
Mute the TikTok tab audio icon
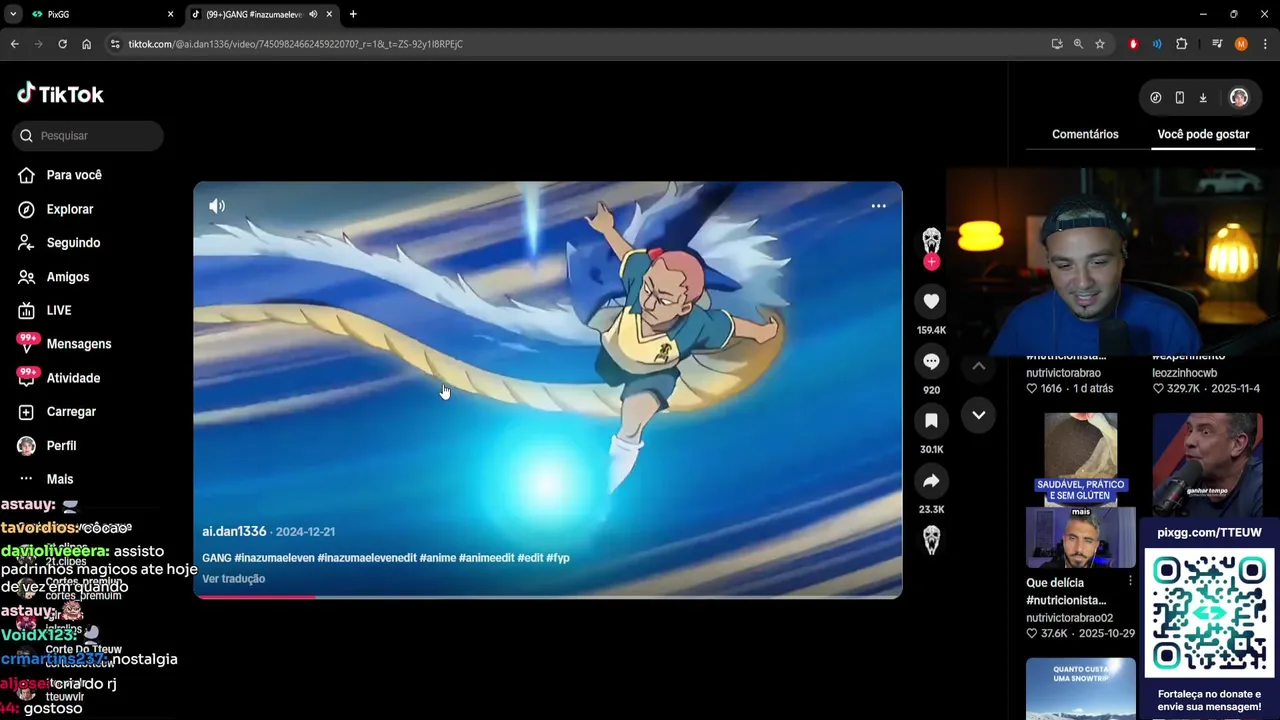(x=313, y=14)
